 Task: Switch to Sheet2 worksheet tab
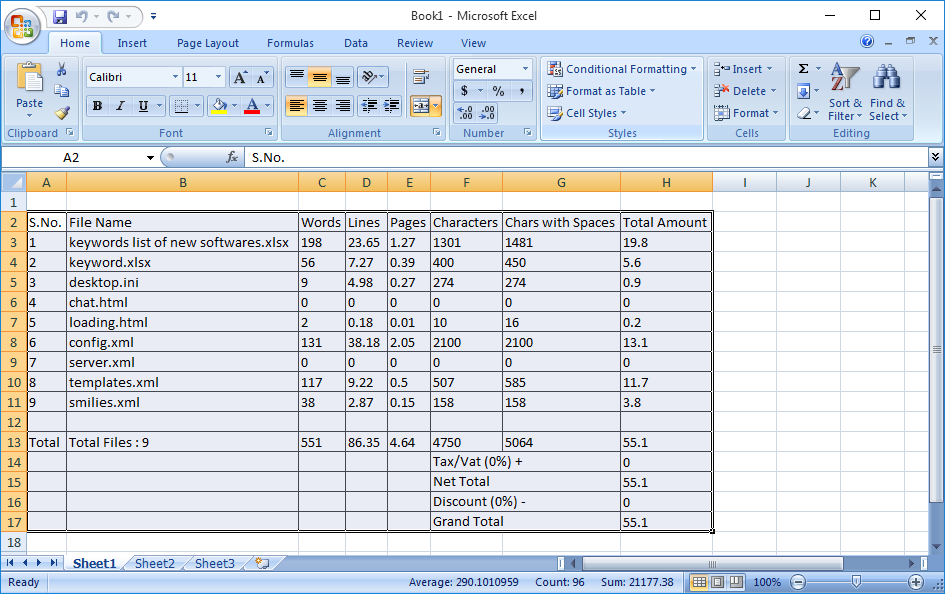pos(154,563)
